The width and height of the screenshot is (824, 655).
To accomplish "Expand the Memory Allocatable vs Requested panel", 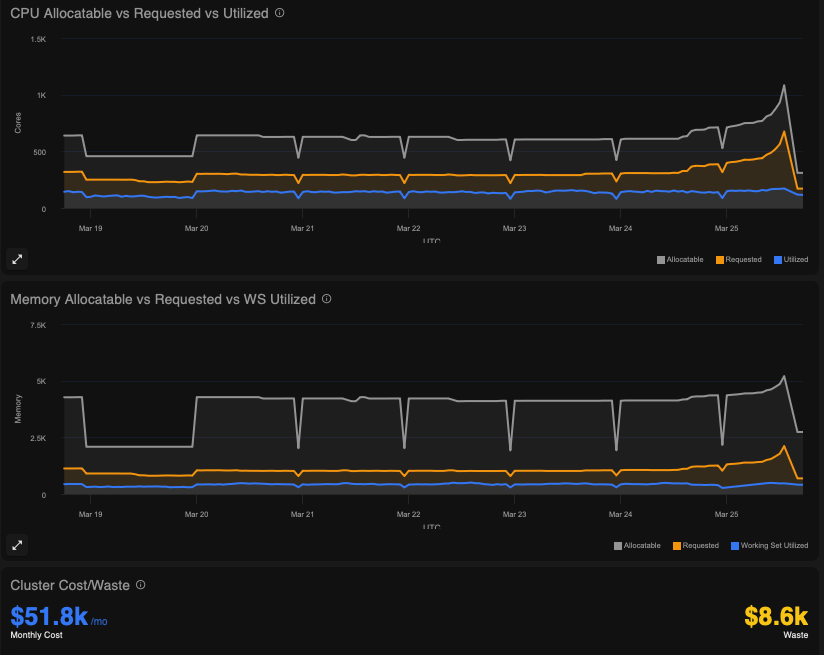I will click(x=16, y=545).
